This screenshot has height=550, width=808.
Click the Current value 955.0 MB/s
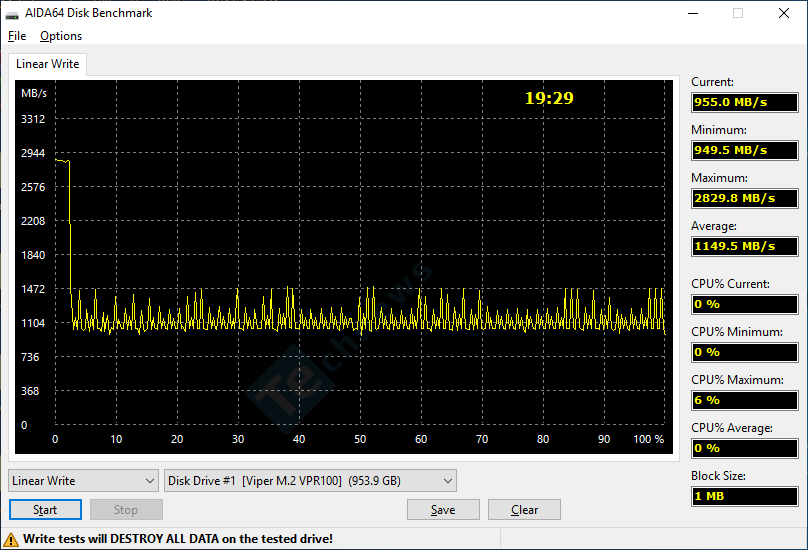[x=745, y=102]
